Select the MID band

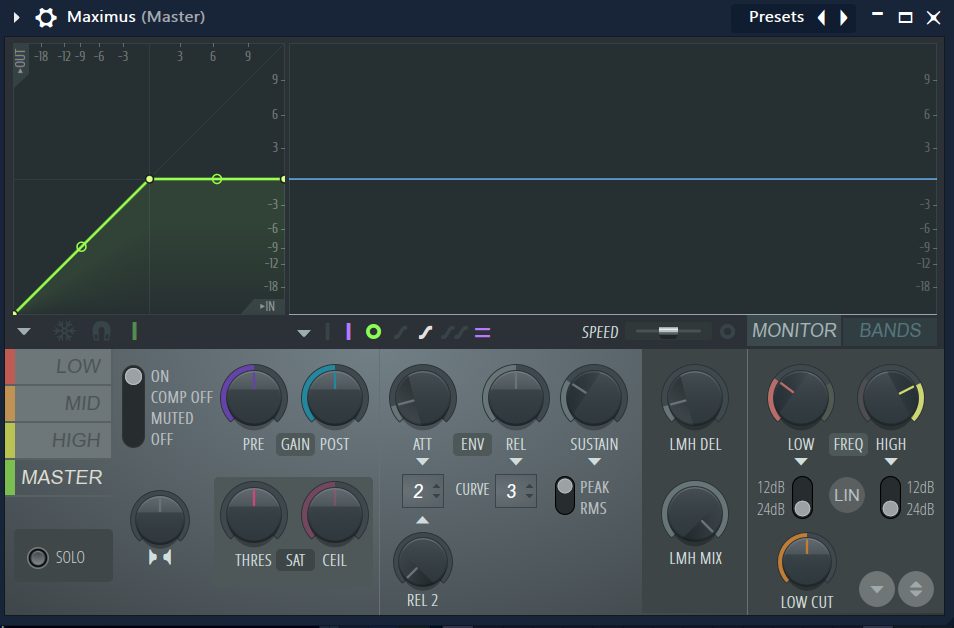click(58, 403)
